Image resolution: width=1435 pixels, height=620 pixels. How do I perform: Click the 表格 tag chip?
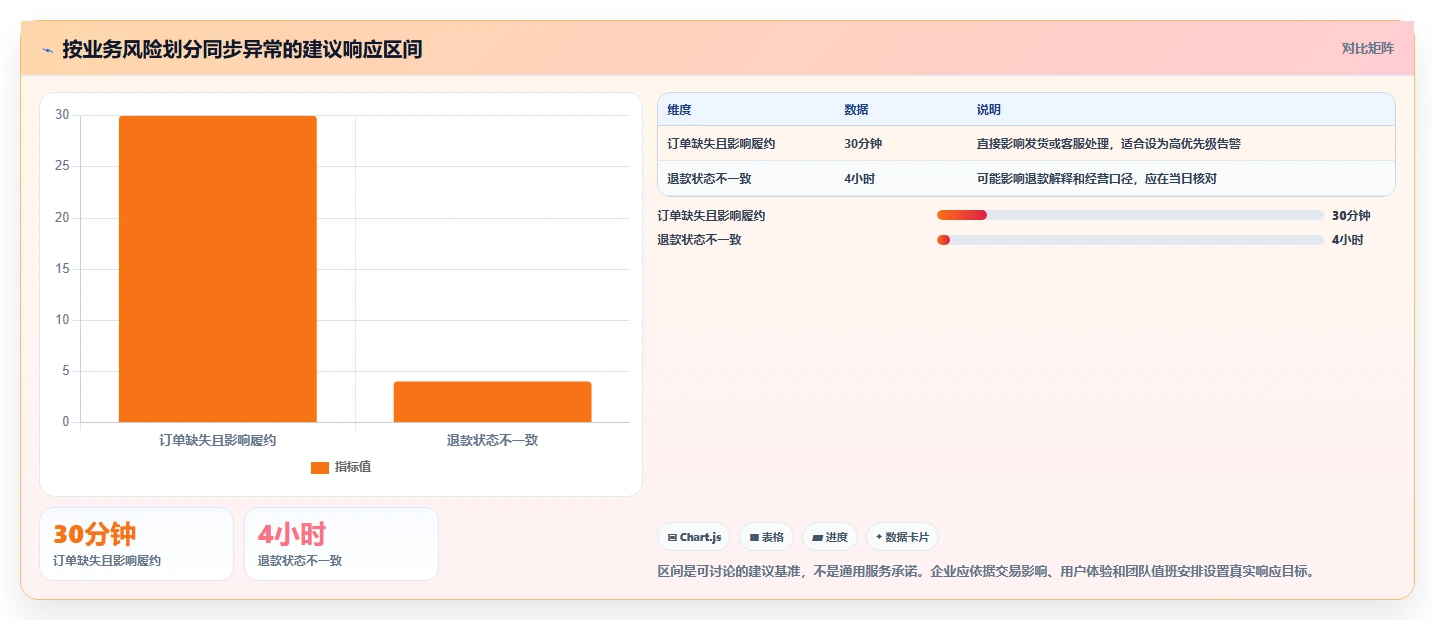[x=766, y=537]
